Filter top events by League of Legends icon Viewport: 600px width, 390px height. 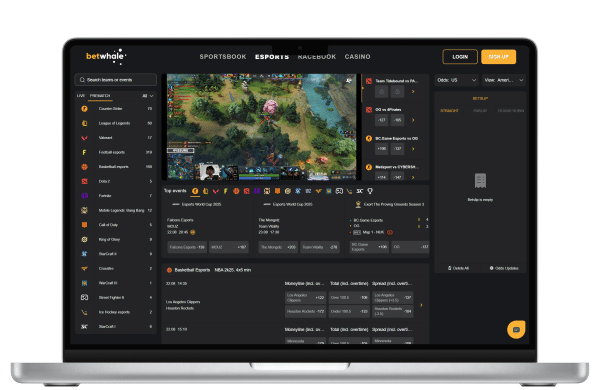(205, 191)
